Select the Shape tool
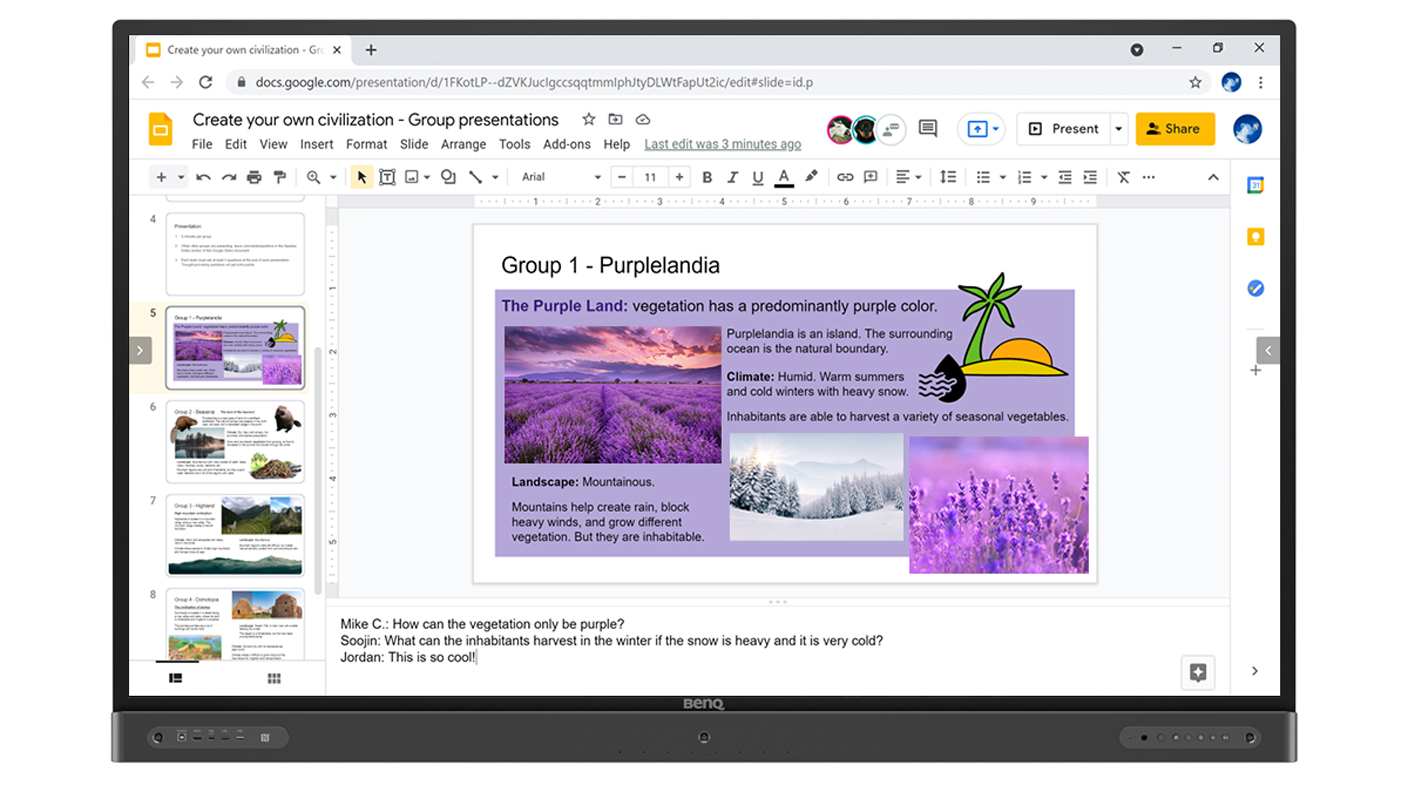 [447, 177]
